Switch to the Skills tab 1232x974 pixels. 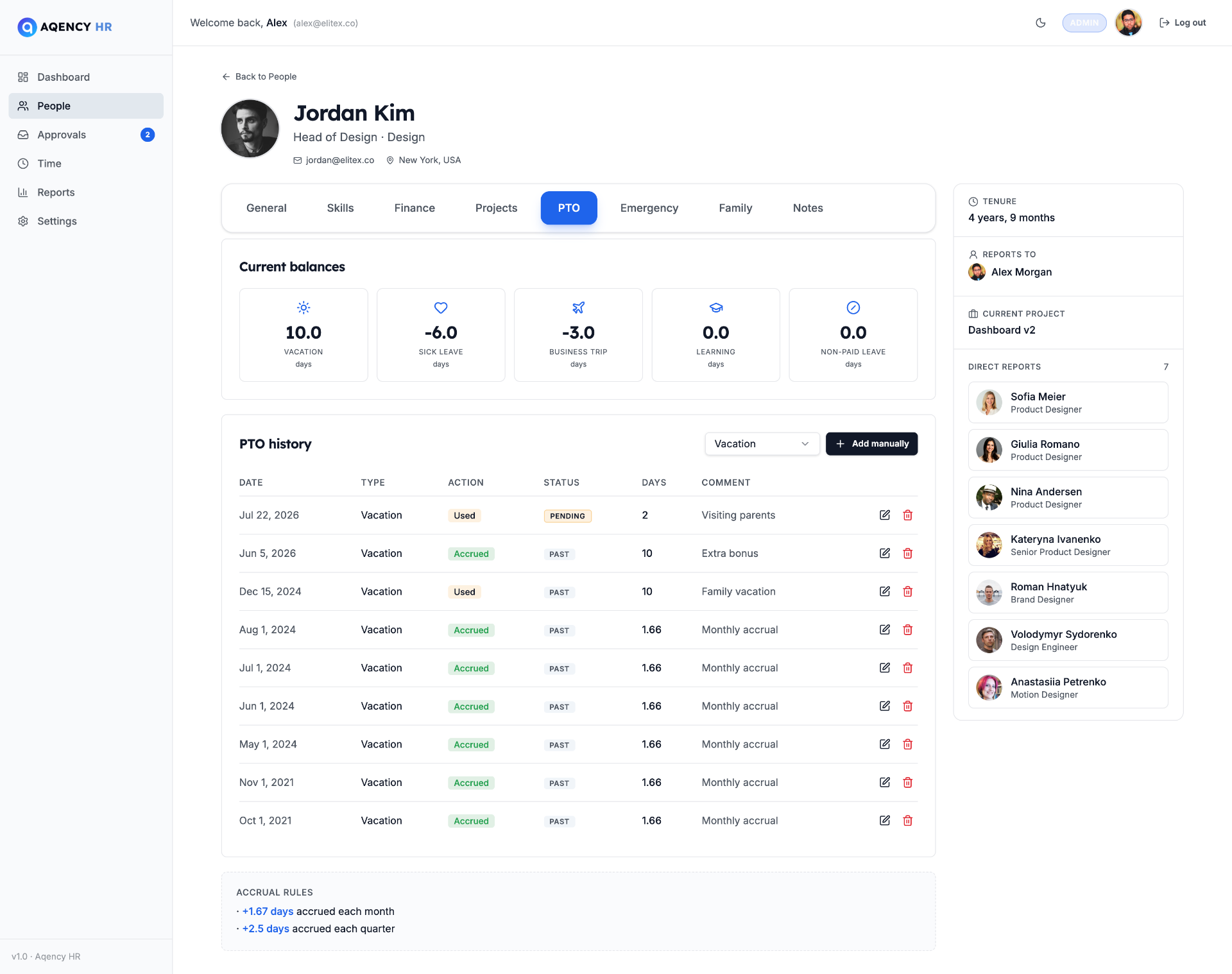(x=340, y=208)
